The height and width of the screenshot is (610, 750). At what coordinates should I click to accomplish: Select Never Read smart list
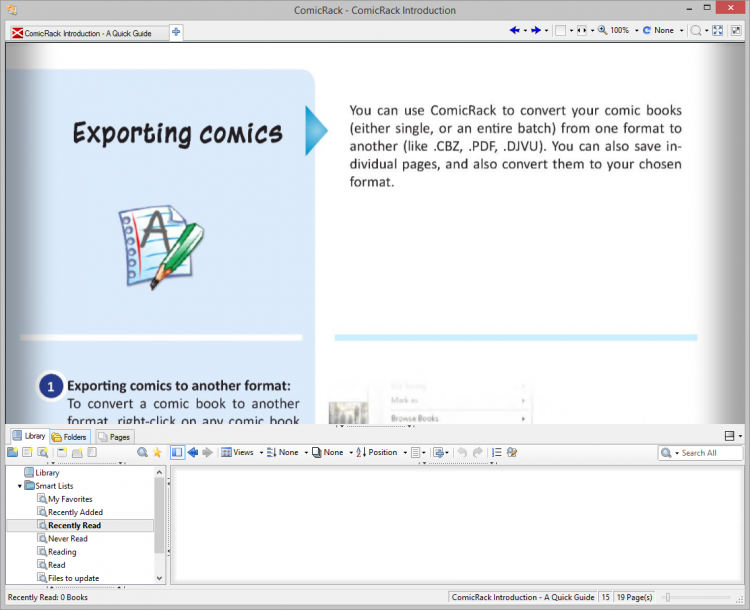point(63,538)
